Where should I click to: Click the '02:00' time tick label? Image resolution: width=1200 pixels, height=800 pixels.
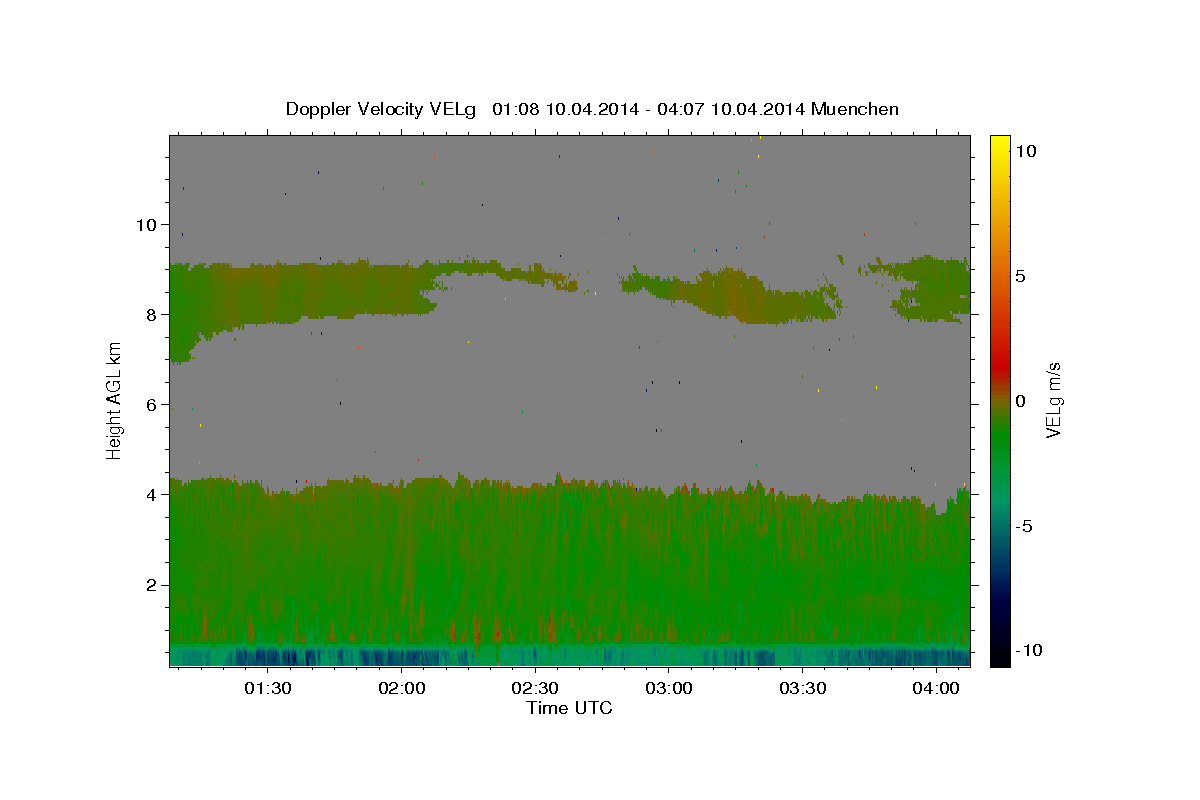402,689
